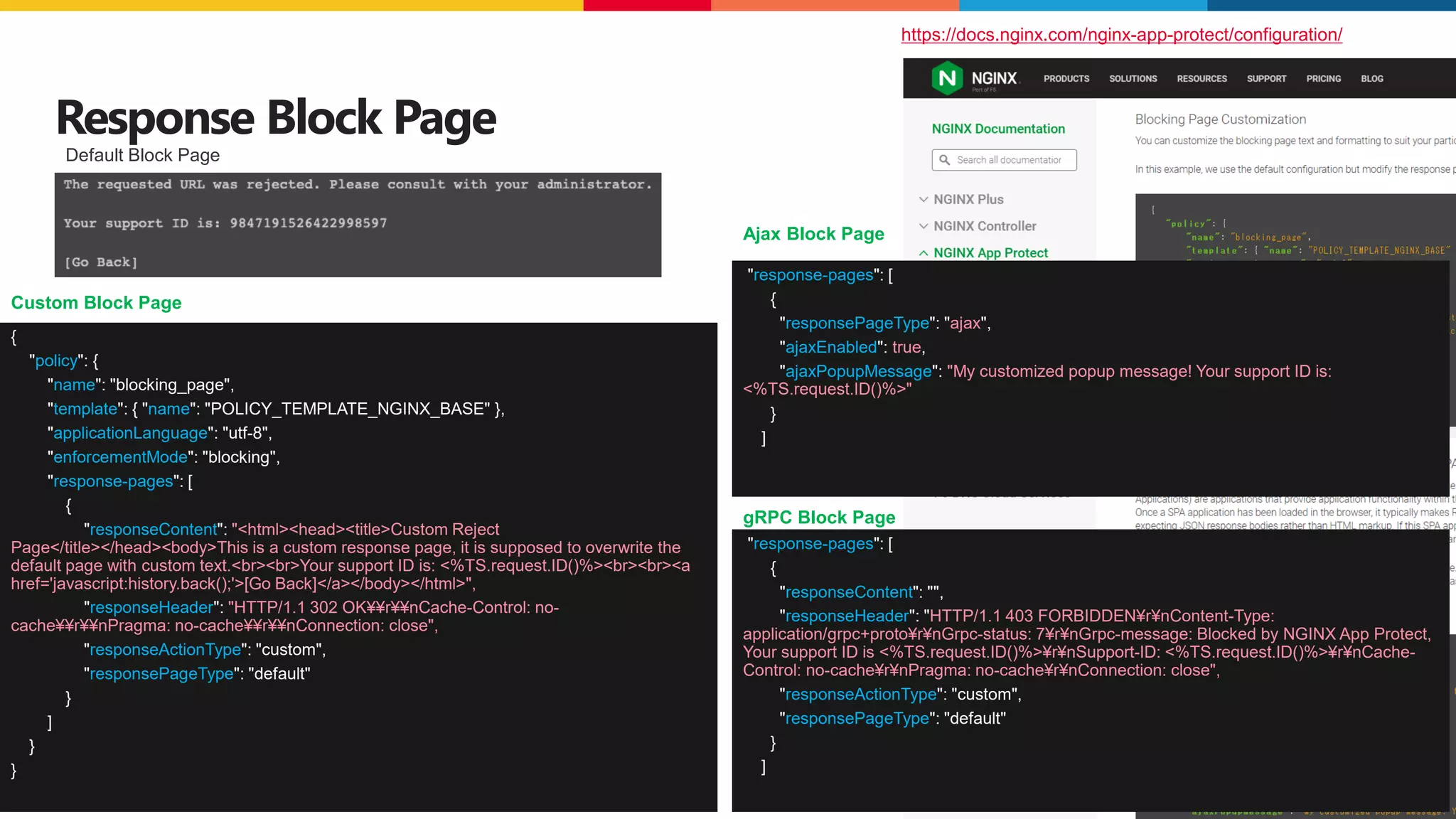Click the NGINX Documentation heading link

pos(998,129)
